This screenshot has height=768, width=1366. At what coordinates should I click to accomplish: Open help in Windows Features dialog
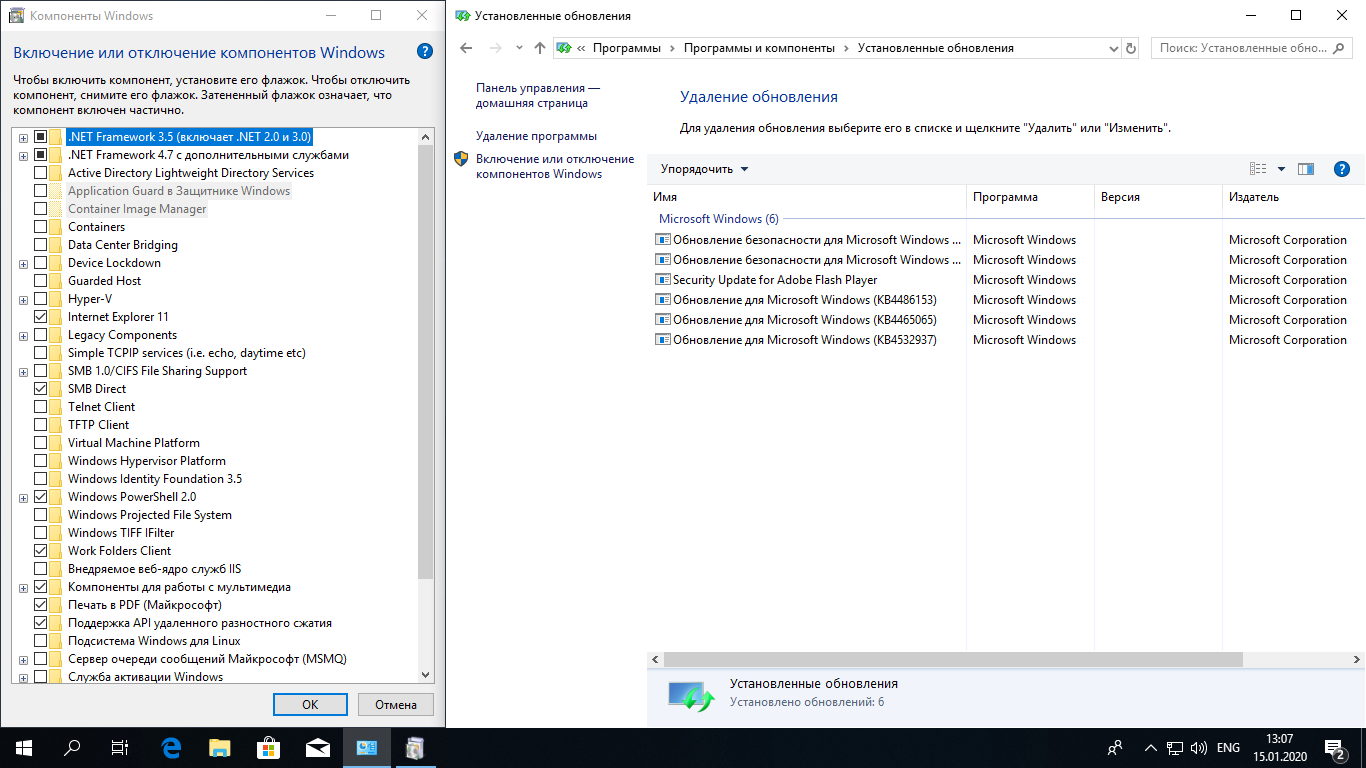click(x=424, y=52)
